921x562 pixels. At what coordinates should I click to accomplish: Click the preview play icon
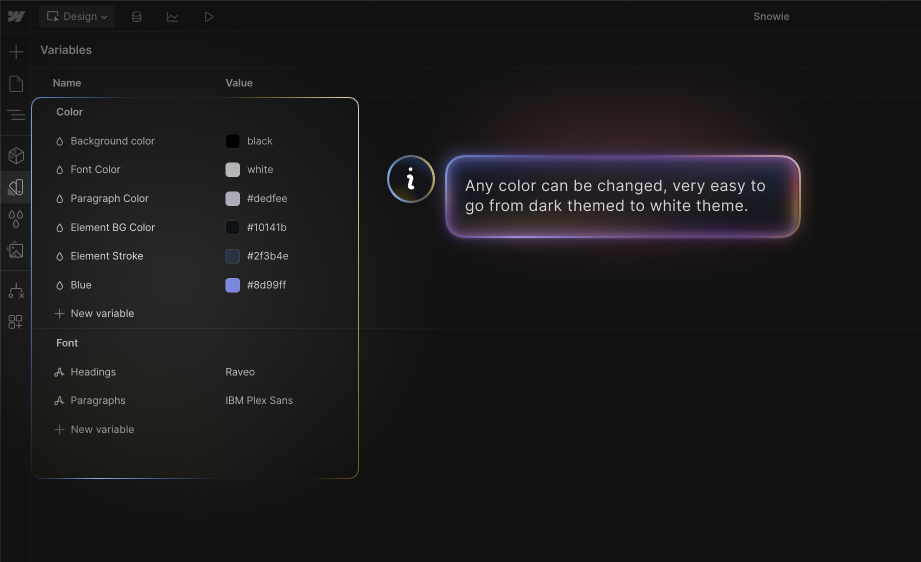209,16
